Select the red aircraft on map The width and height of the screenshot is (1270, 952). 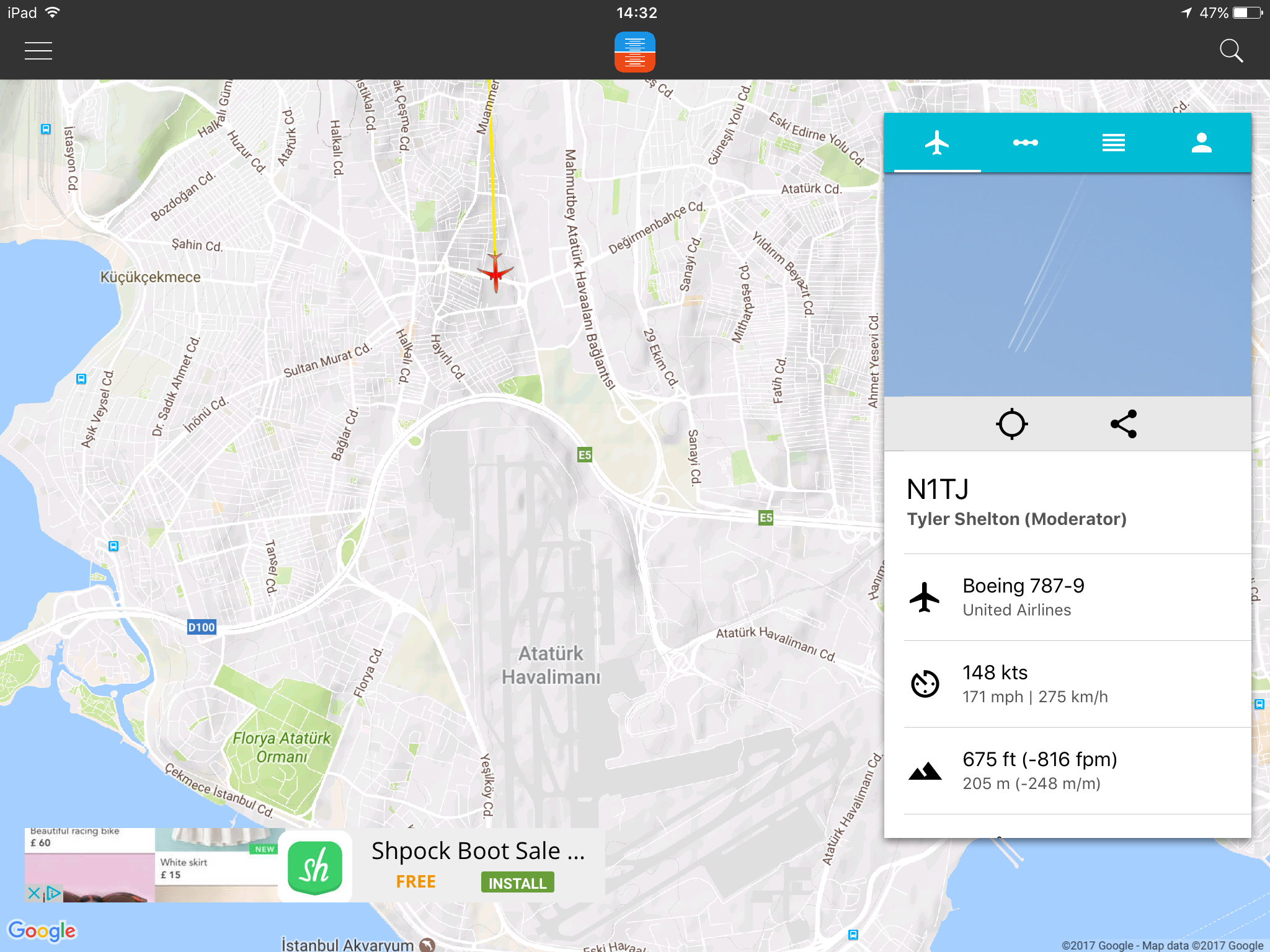pyautogui.click(x=495, y=271)
